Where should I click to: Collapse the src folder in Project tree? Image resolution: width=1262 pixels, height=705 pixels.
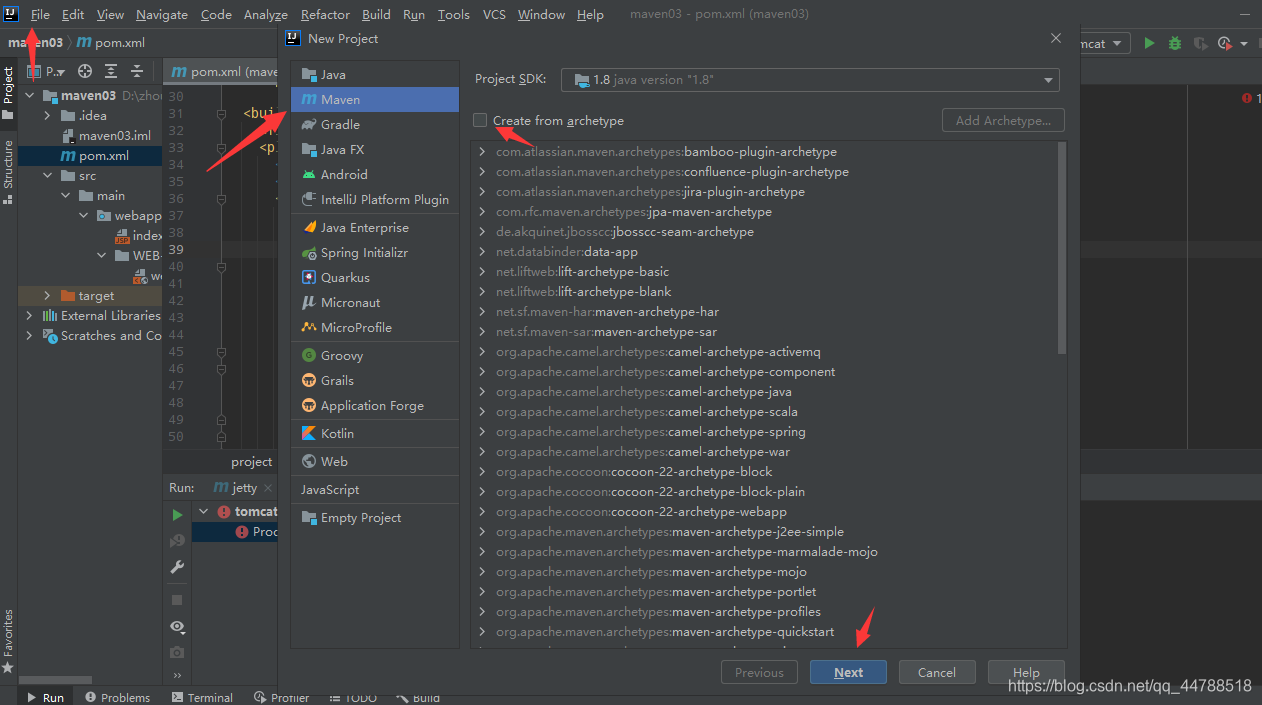pyautogui.click(x=47, y=176)
